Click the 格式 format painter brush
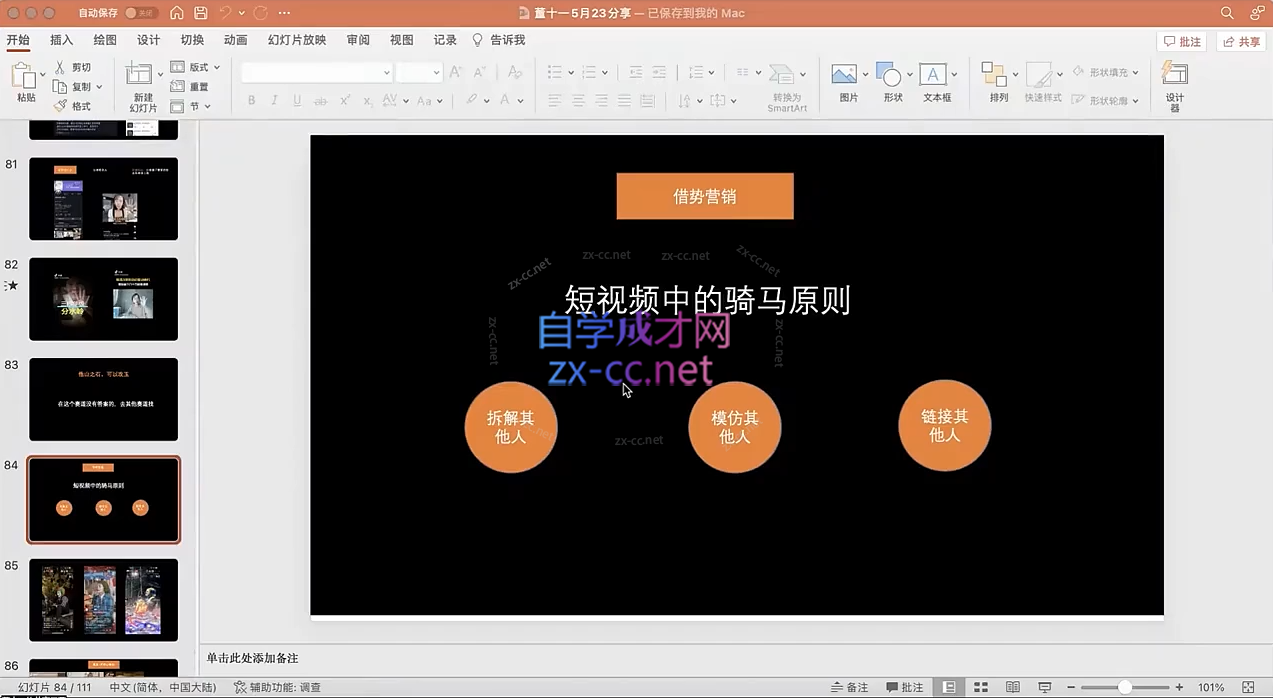Screen dimensions: 1273x698 point(73,105)
